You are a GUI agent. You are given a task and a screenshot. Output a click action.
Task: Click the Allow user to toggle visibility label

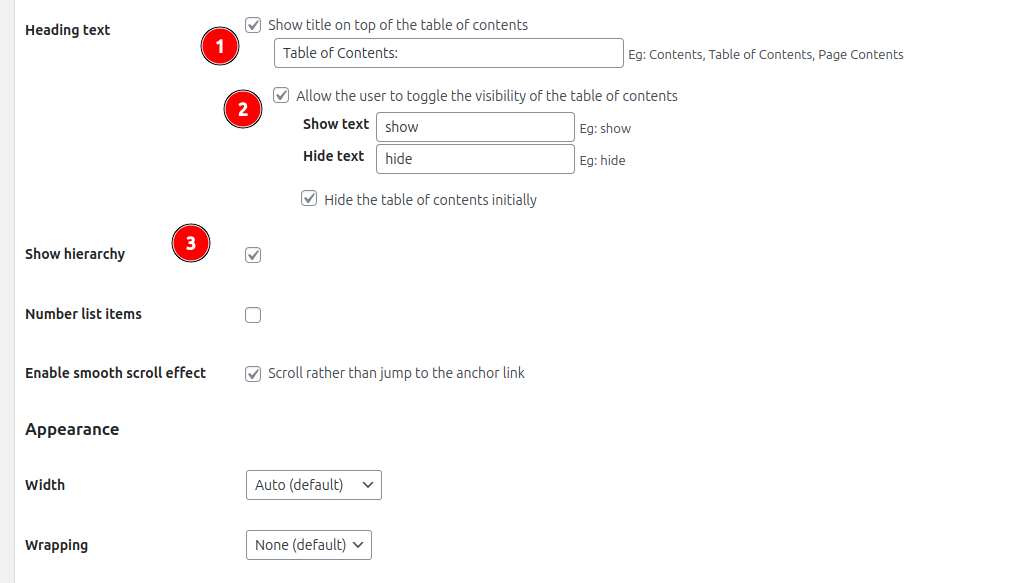tap(487, 96)
